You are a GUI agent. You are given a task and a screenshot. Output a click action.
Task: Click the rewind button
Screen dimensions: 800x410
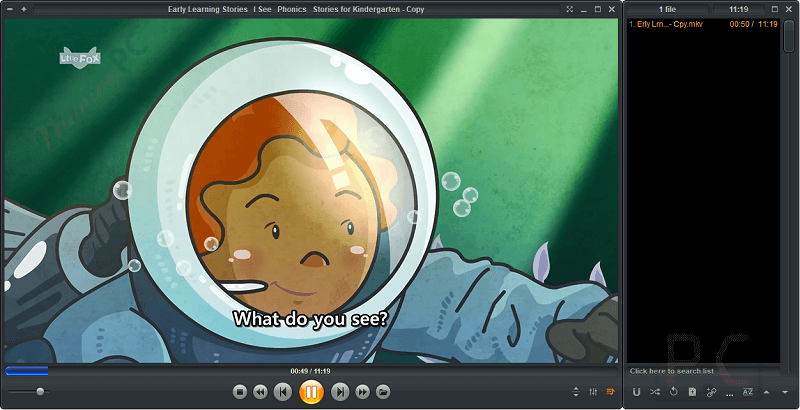point(260,392)
